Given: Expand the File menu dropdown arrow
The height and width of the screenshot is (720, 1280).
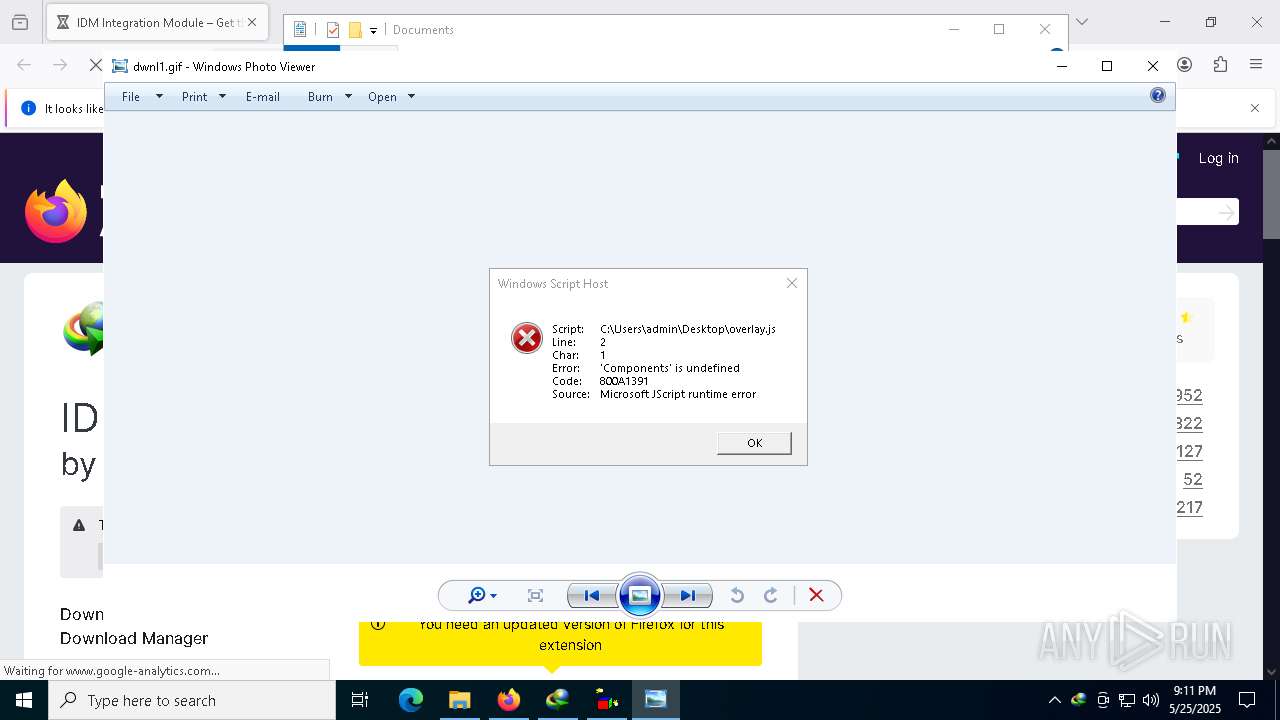Looking at the screenshot, I should 159,97.
